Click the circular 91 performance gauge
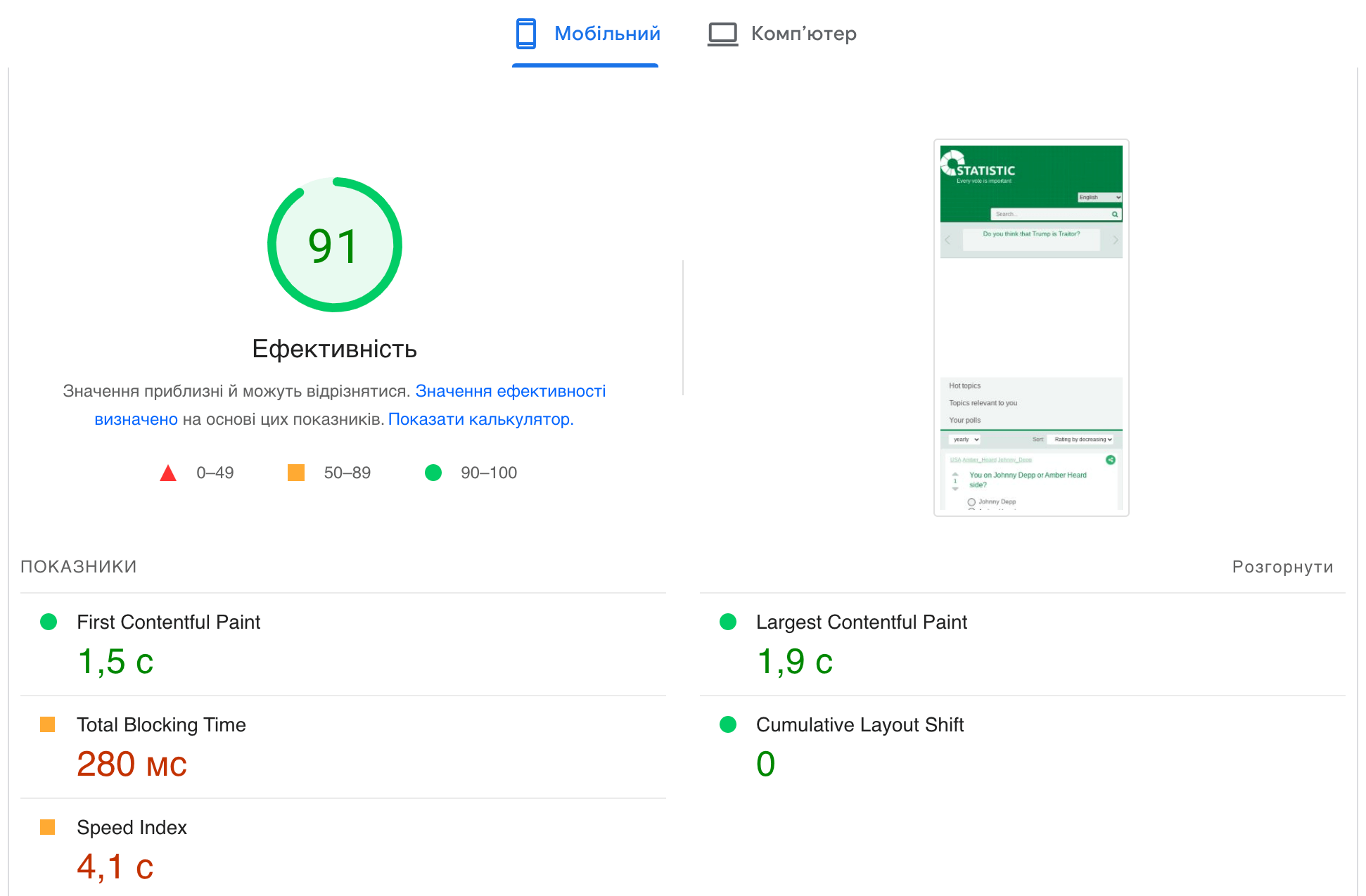This screenshot has height=896, width=1366. pyautogui.click(x=335, y=244)
